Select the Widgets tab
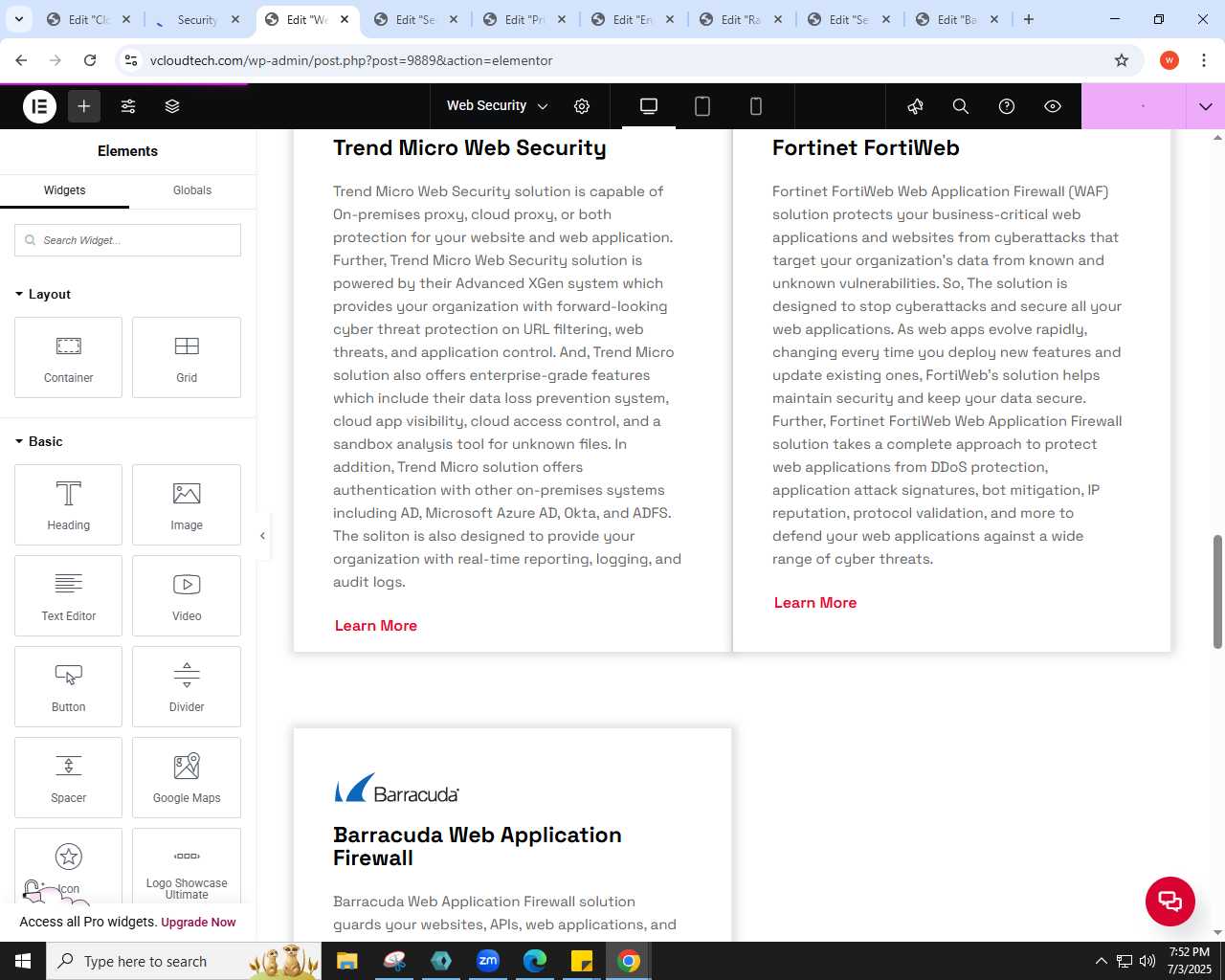Image resolution: width=1225 pixels, height=980 pixels. pos(64,190)
